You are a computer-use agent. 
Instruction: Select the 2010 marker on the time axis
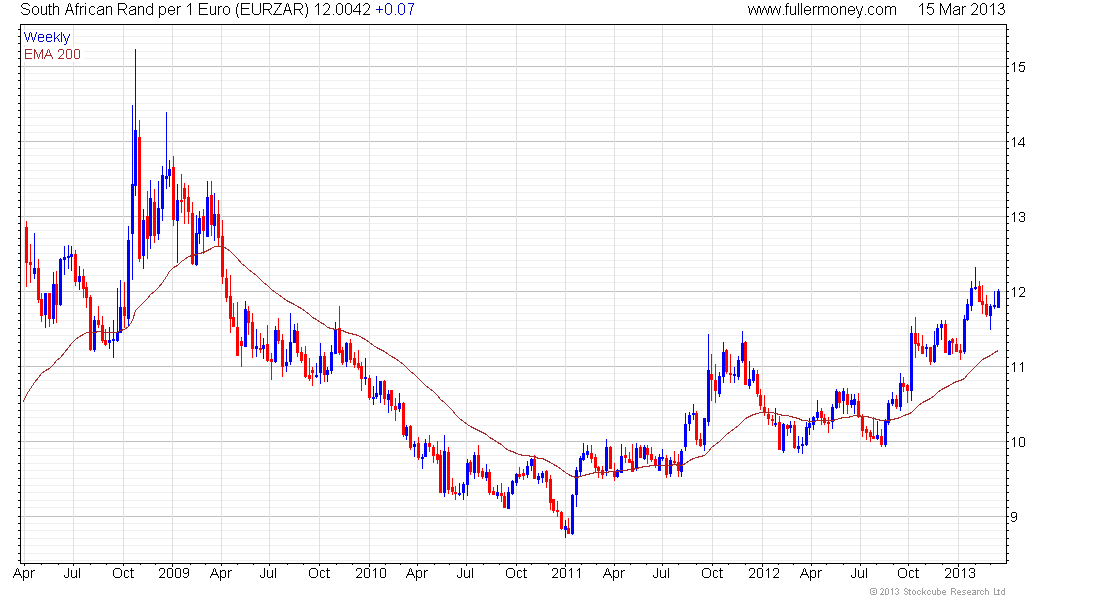coord(370,574)
